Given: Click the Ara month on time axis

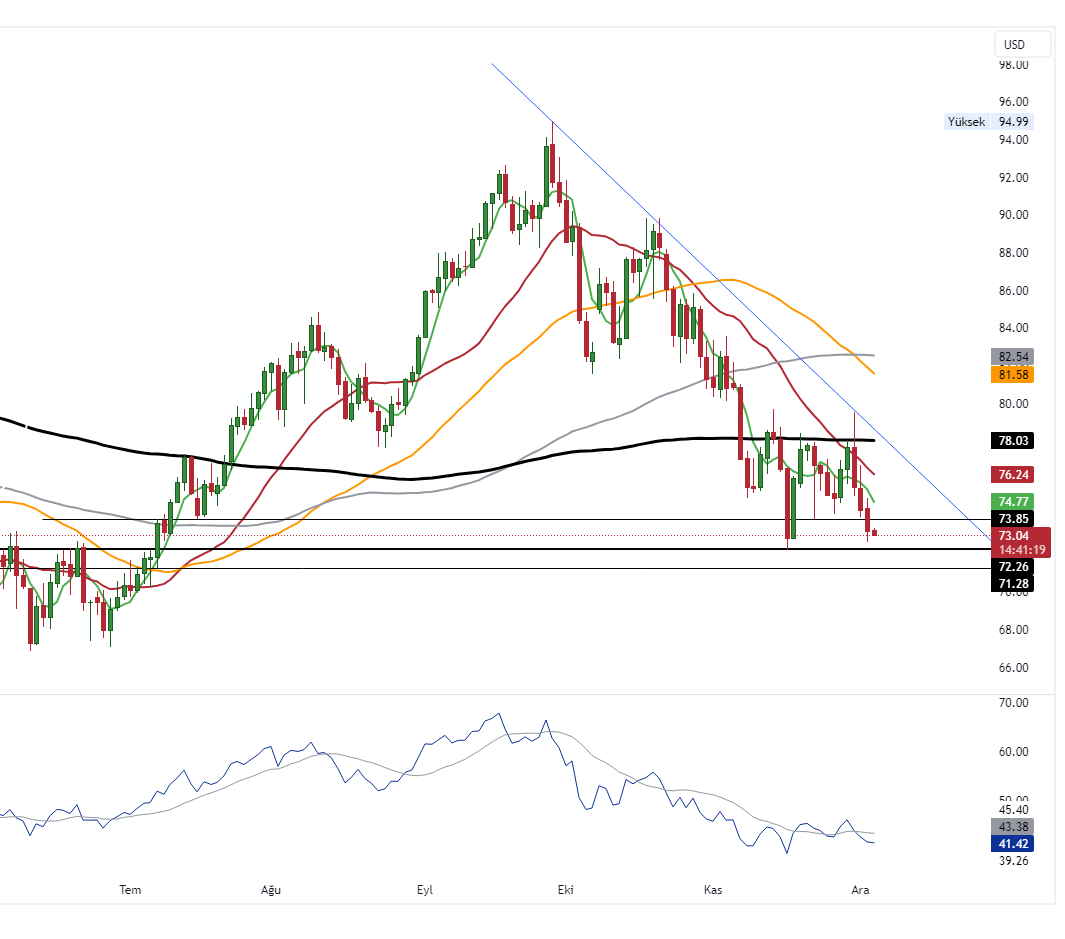Looking at the screenshot, I should pyautogui.click(x=859, y=889).
